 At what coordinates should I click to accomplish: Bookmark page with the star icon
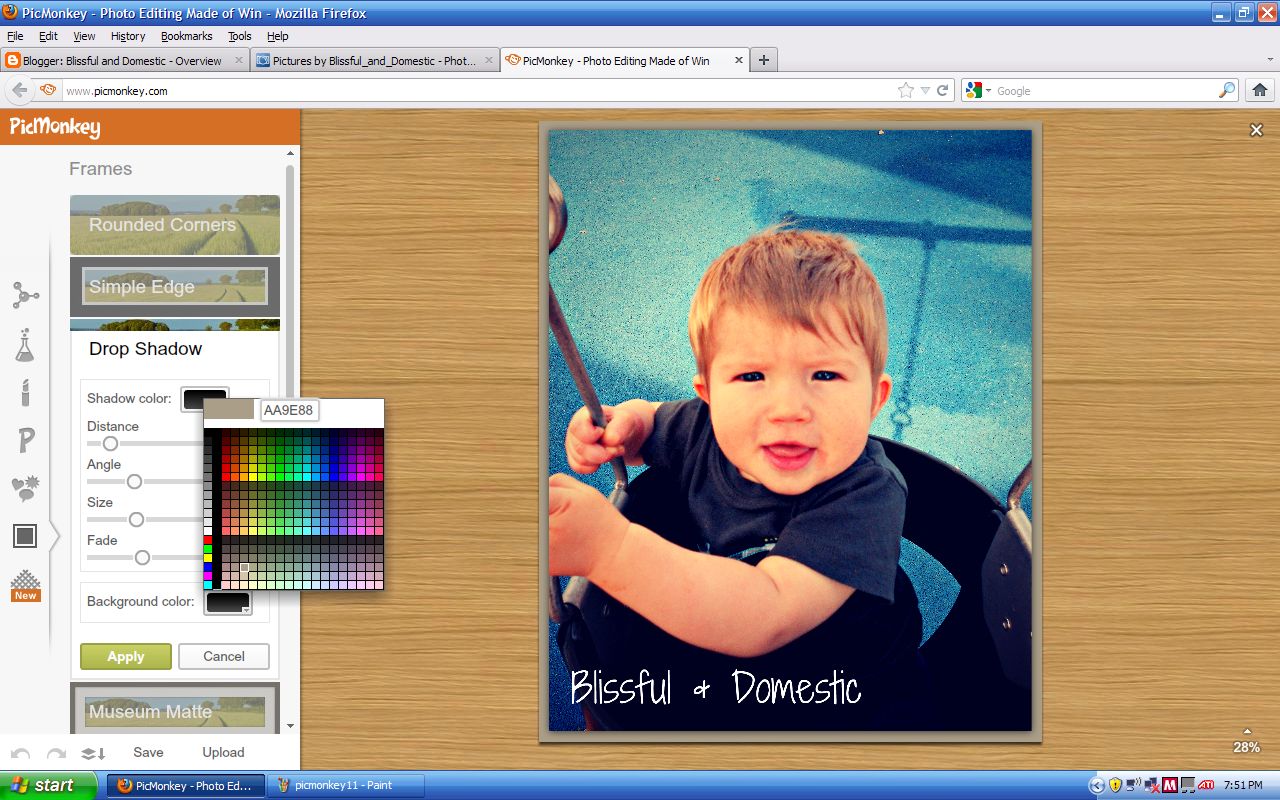tap(905, 90)
